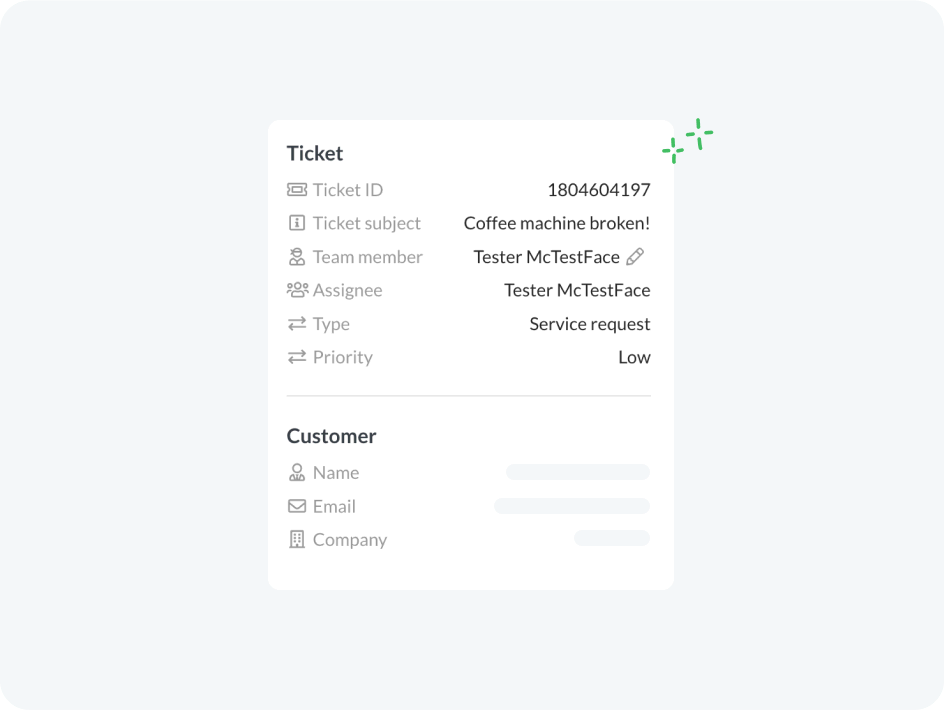
Task: Select the ticket ID number 1804604197
Action: [599, 190]
